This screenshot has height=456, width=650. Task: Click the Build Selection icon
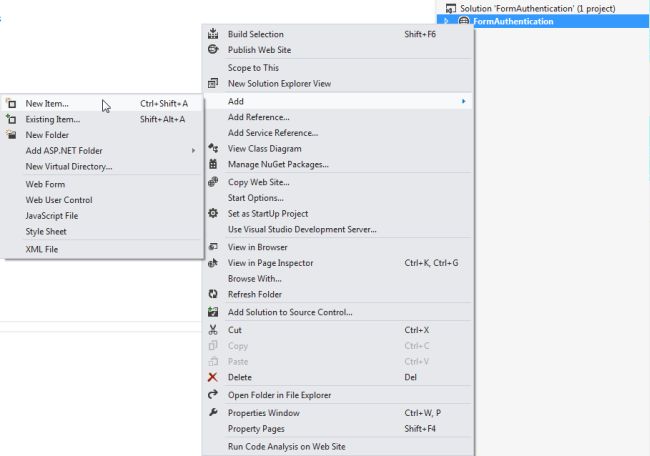(212, 34)
